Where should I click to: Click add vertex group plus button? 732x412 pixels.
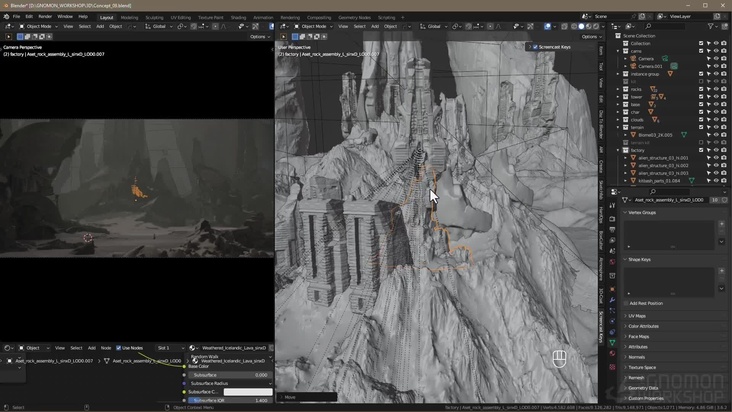click(722, 224)
